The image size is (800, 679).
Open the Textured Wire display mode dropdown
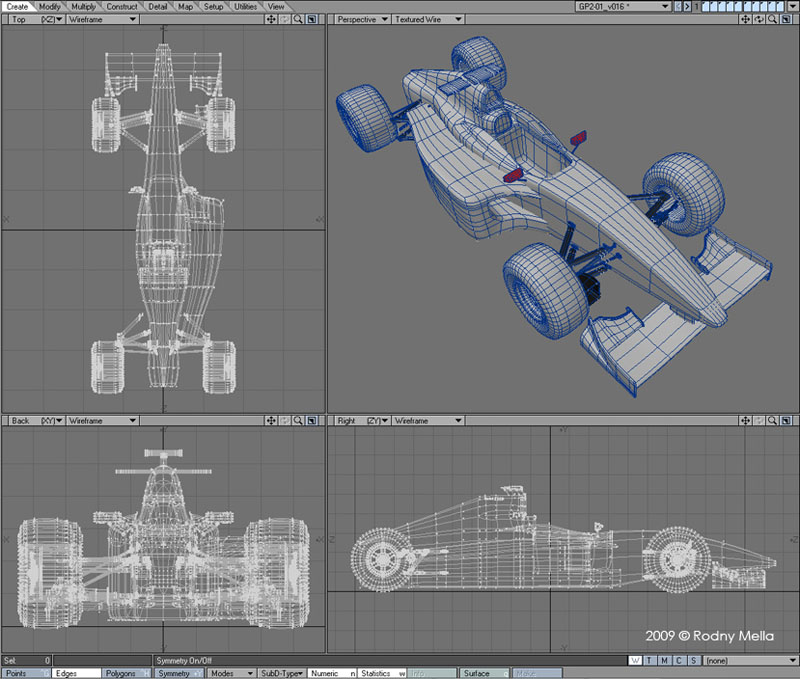427,19
